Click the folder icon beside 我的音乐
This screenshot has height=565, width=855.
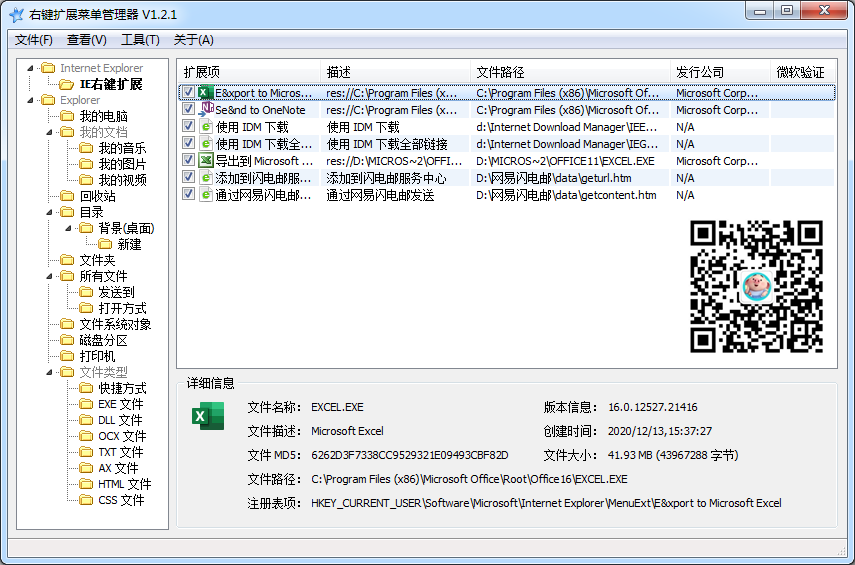tap(86, 148)
